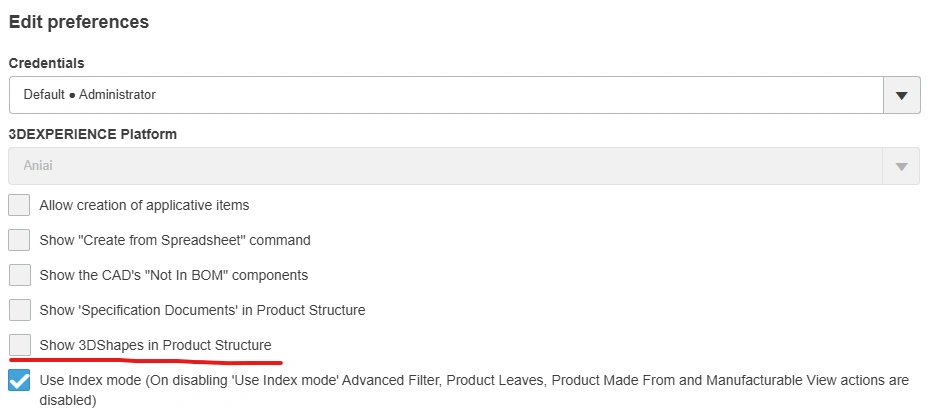Click the 'Show Specification Documents in Product Structure' text
Viewport: 931px width, 411px height.
click(202, 310)
